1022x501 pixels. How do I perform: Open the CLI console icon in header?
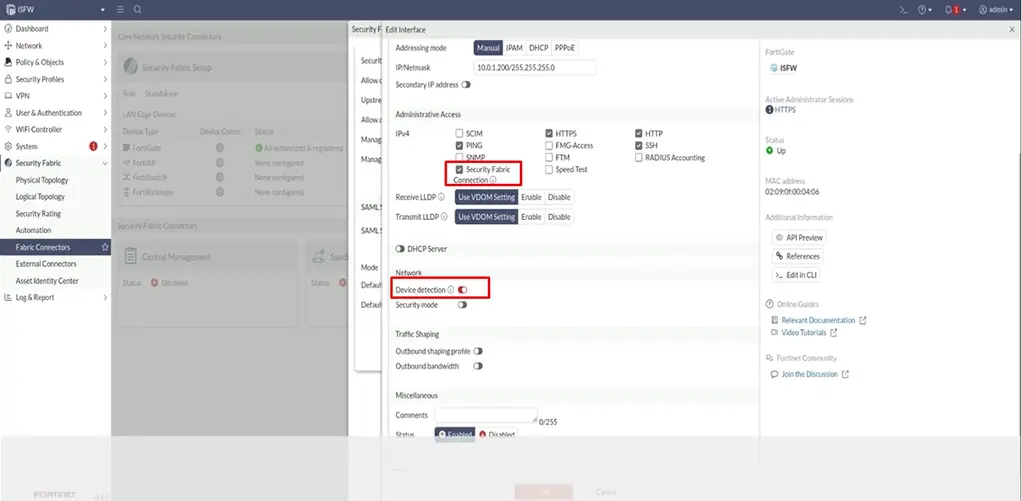click(903, 10)
